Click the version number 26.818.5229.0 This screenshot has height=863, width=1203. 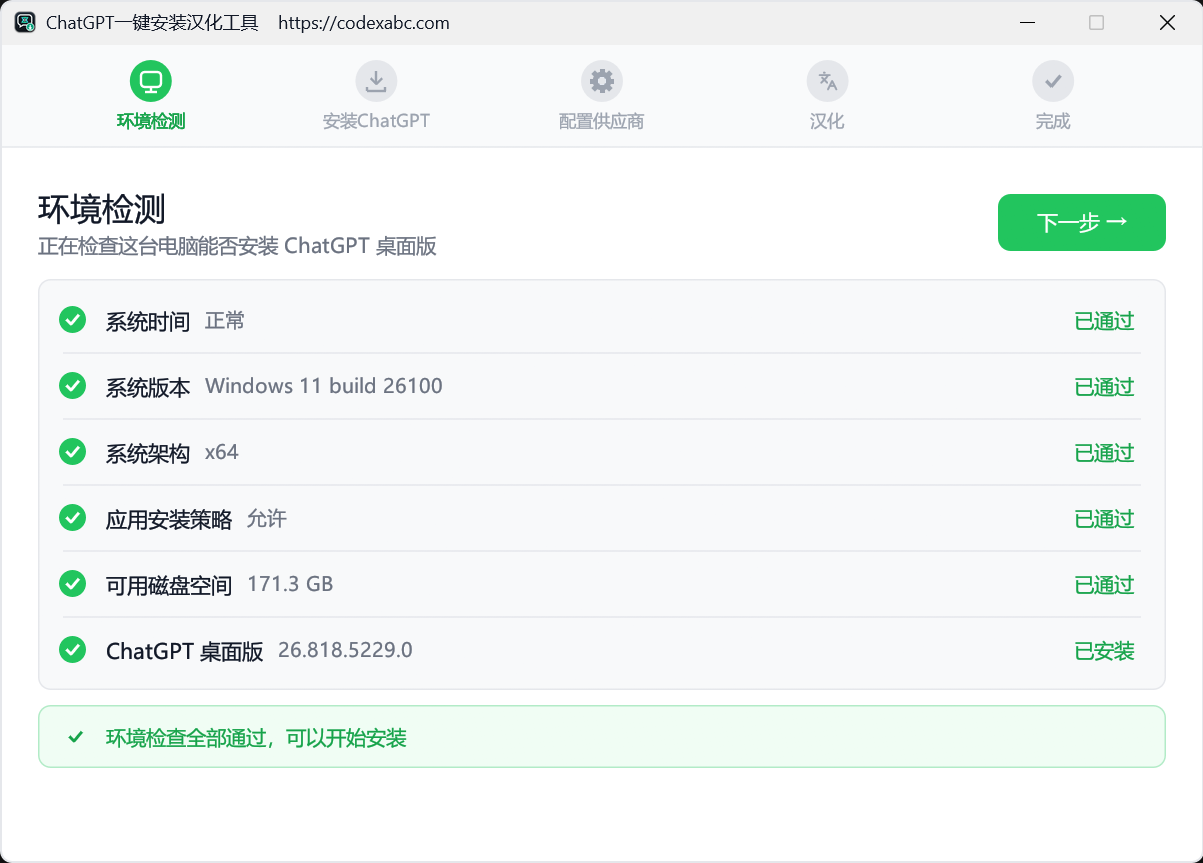pyautogui.click(x=345, y=650)
